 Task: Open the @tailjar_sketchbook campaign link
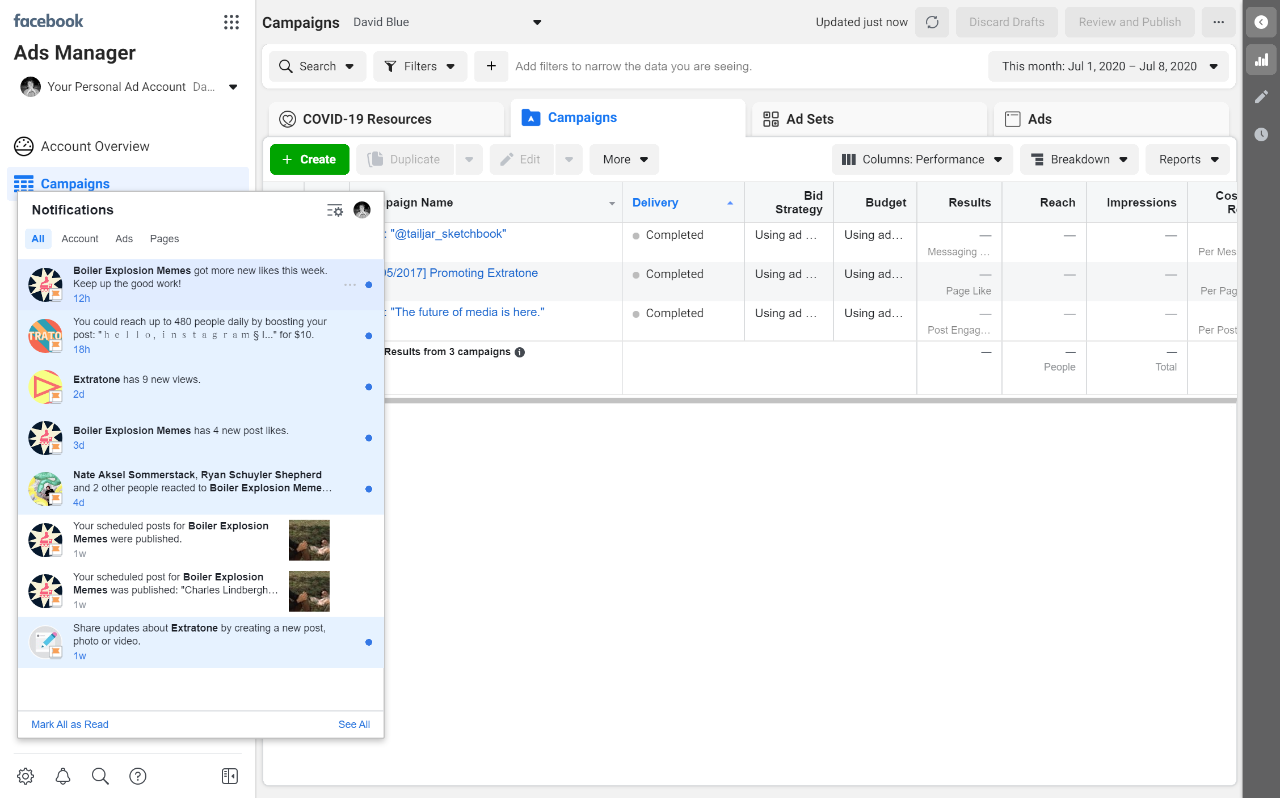tap(448, 234)
